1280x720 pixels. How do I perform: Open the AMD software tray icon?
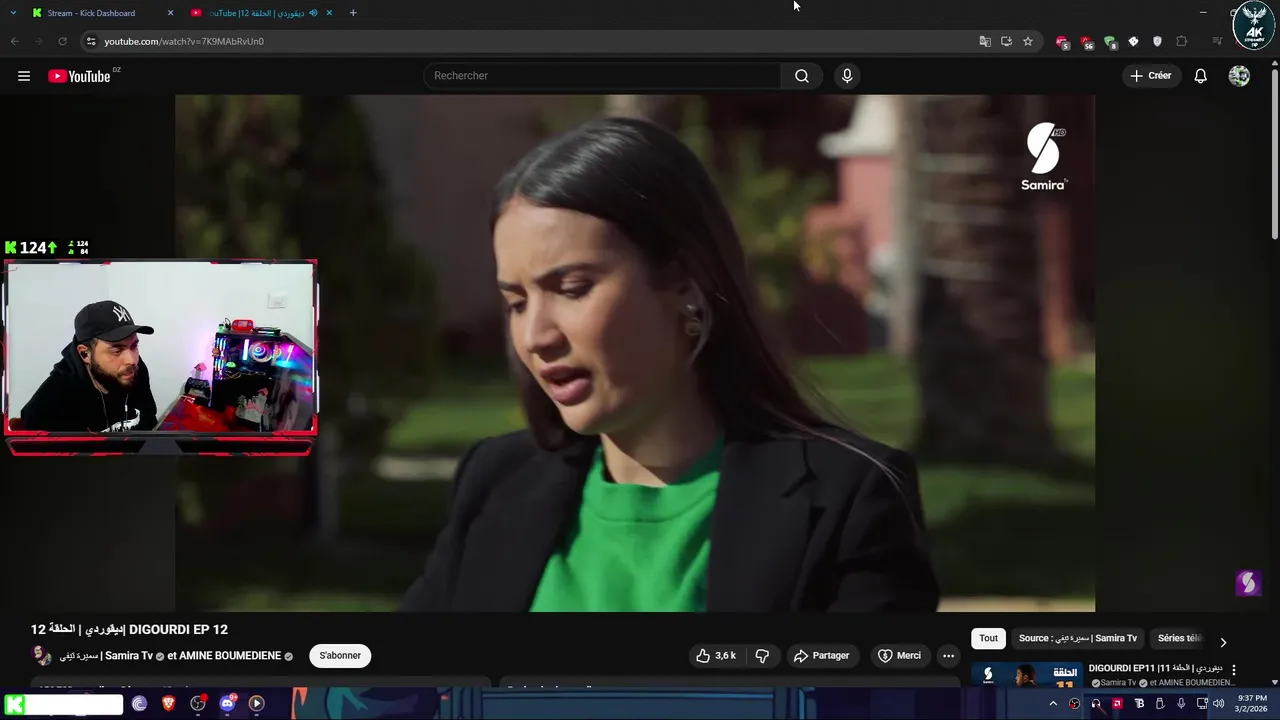(1117, 704)
